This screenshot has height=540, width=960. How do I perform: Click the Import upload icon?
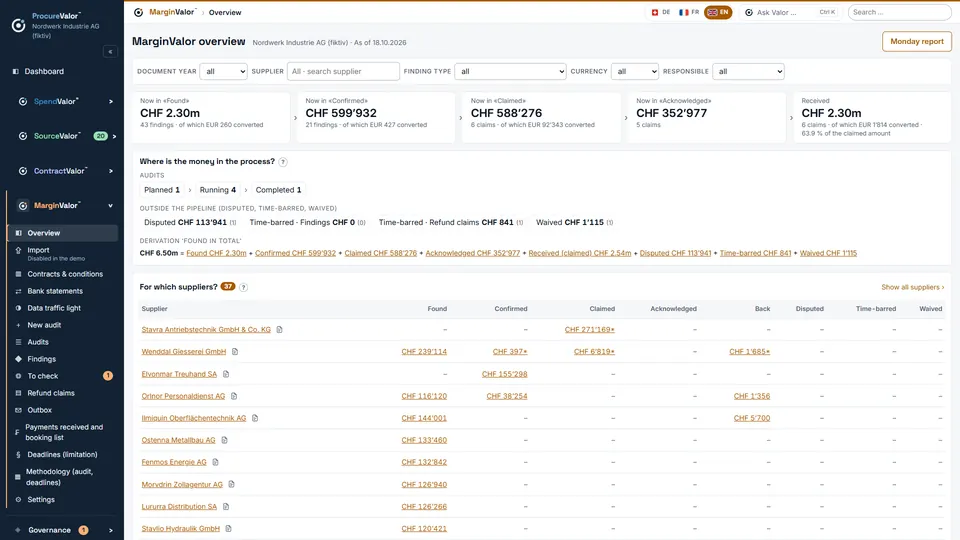18,250
